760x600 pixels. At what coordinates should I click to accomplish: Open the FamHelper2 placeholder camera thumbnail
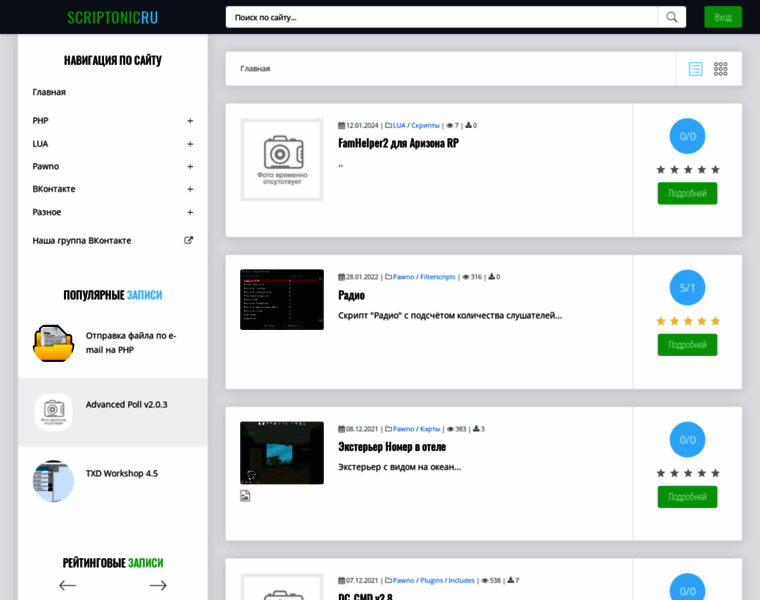(x=282, y=159)
